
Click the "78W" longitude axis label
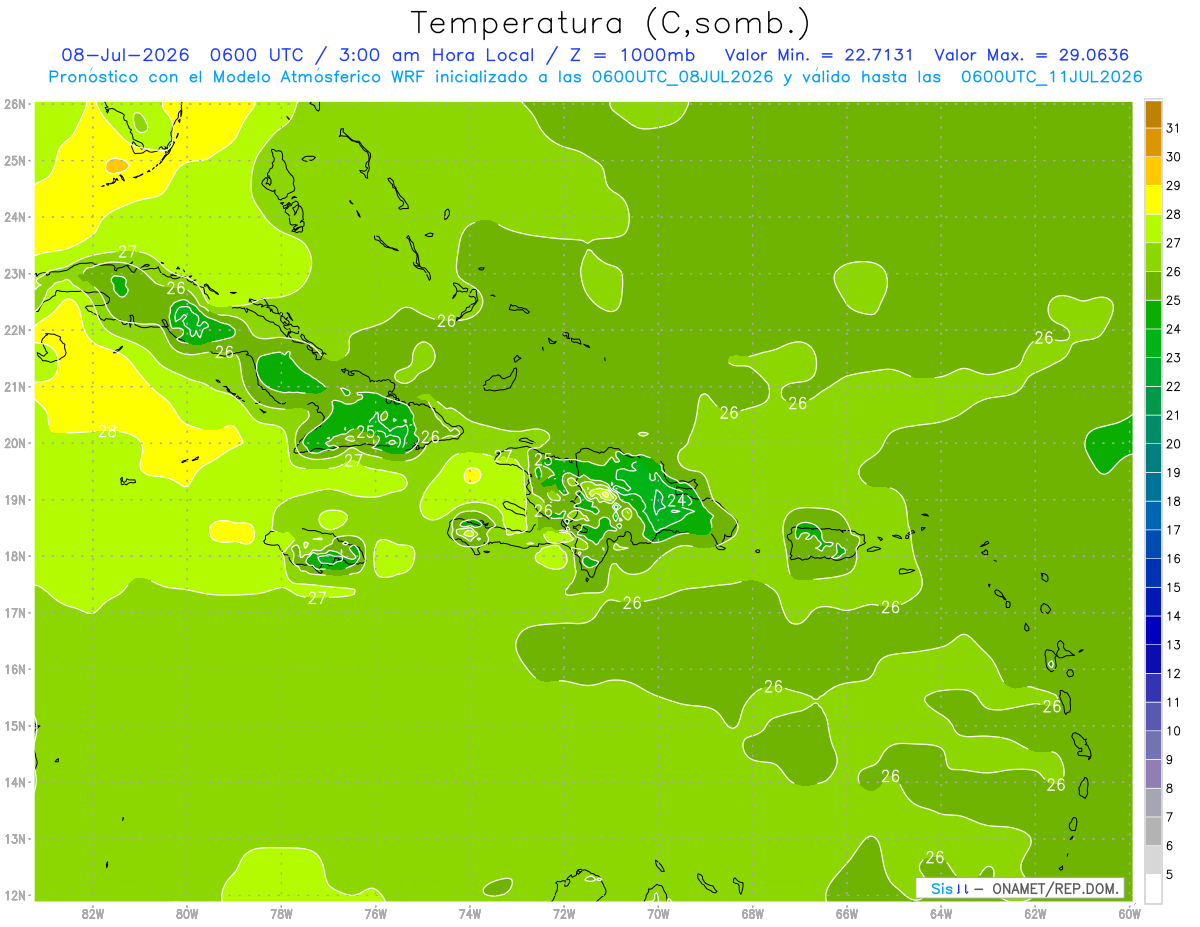[x=281, y=913]
